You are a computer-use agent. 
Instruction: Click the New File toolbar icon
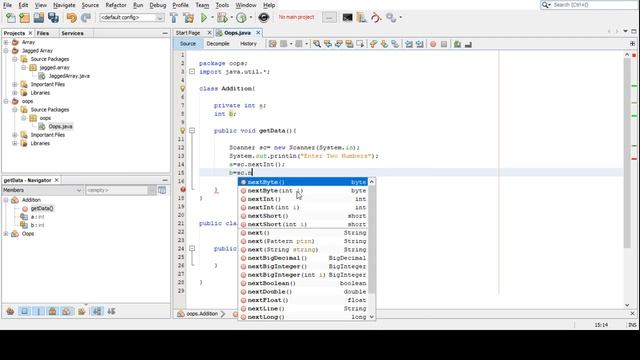[11, 18]
